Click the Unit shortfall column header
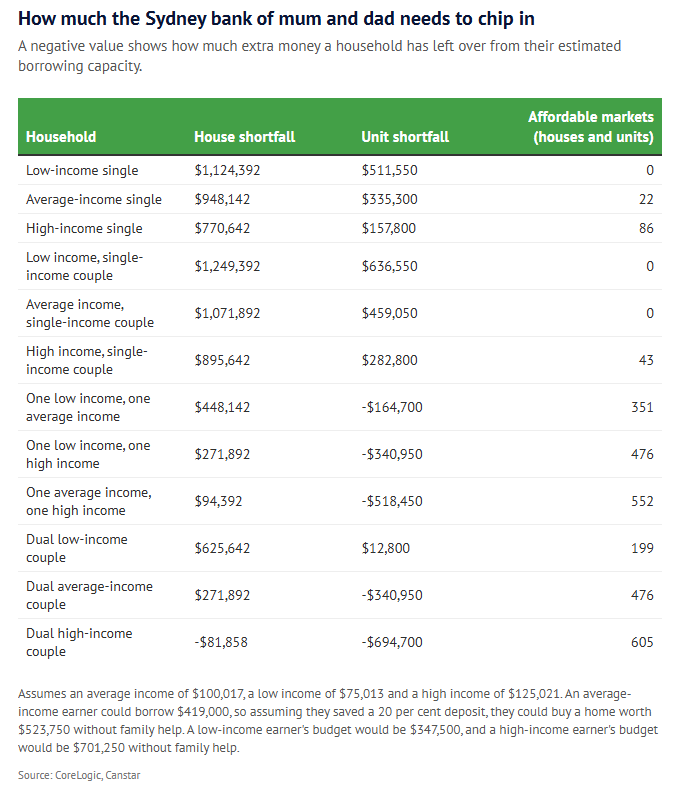Viewport: 678px width, 788px height. [405, 137]
